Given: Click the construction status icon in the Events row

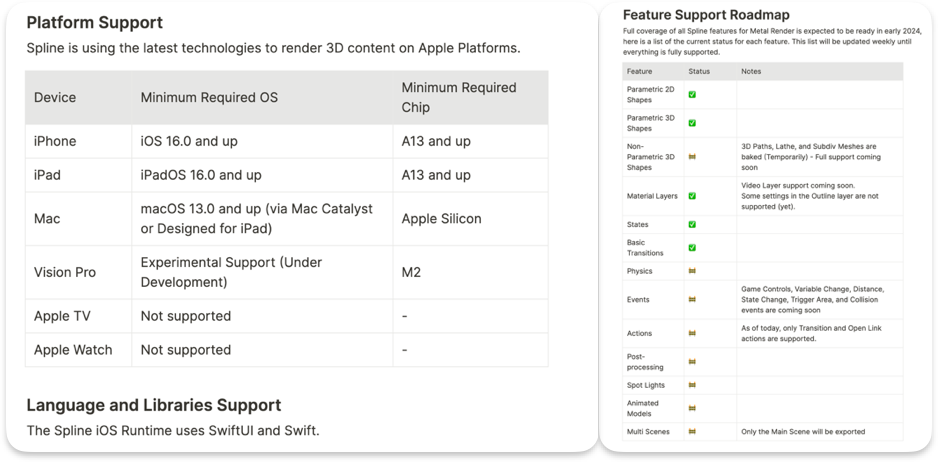Looking at the screenshot, I should coord(692,299).
